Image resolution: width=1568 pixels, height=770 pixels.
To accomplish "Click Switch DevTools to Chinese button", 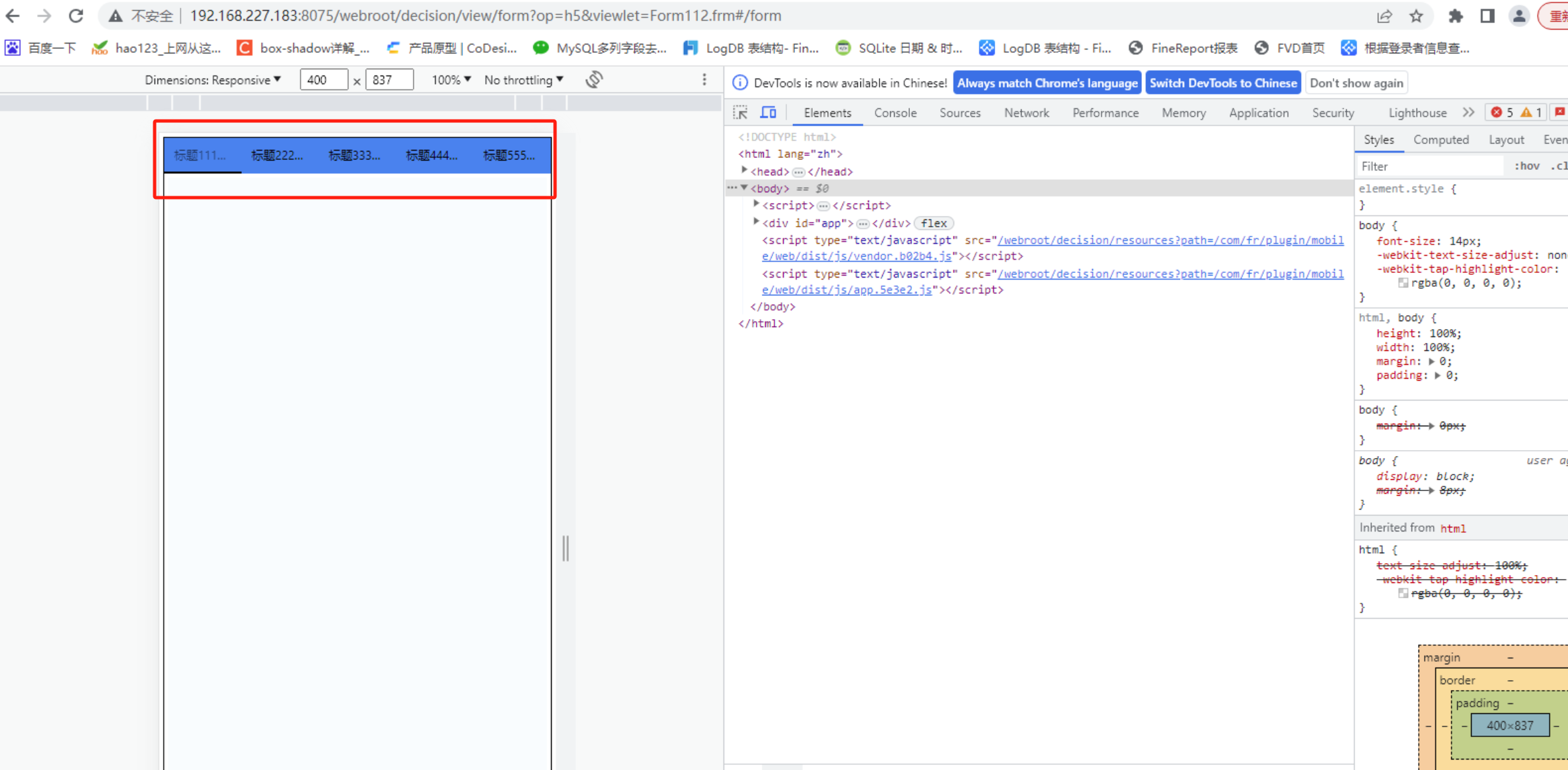I will pyautogui.click(x=1223, y=83).
